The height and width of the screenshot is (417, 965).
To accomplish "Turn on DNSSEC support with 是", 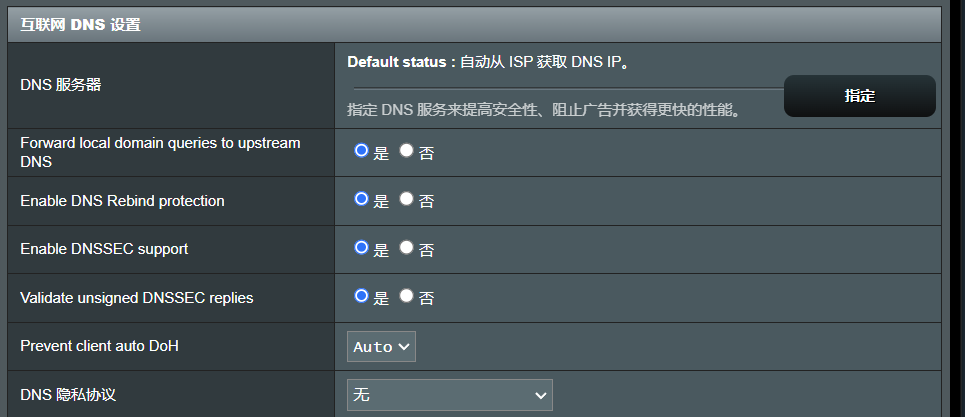I will (x=362, y=247).
